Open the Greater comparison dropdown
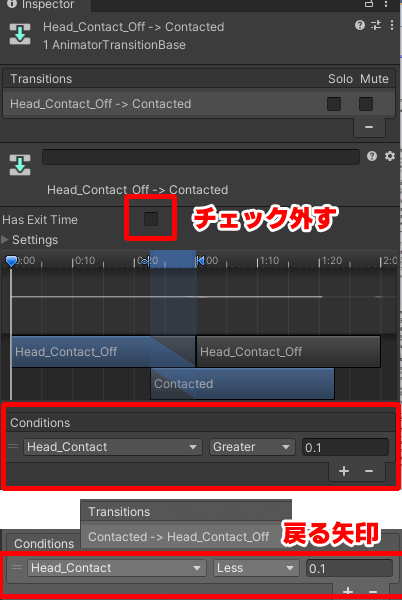Screen dimensions: 402x600 [252, 447]
